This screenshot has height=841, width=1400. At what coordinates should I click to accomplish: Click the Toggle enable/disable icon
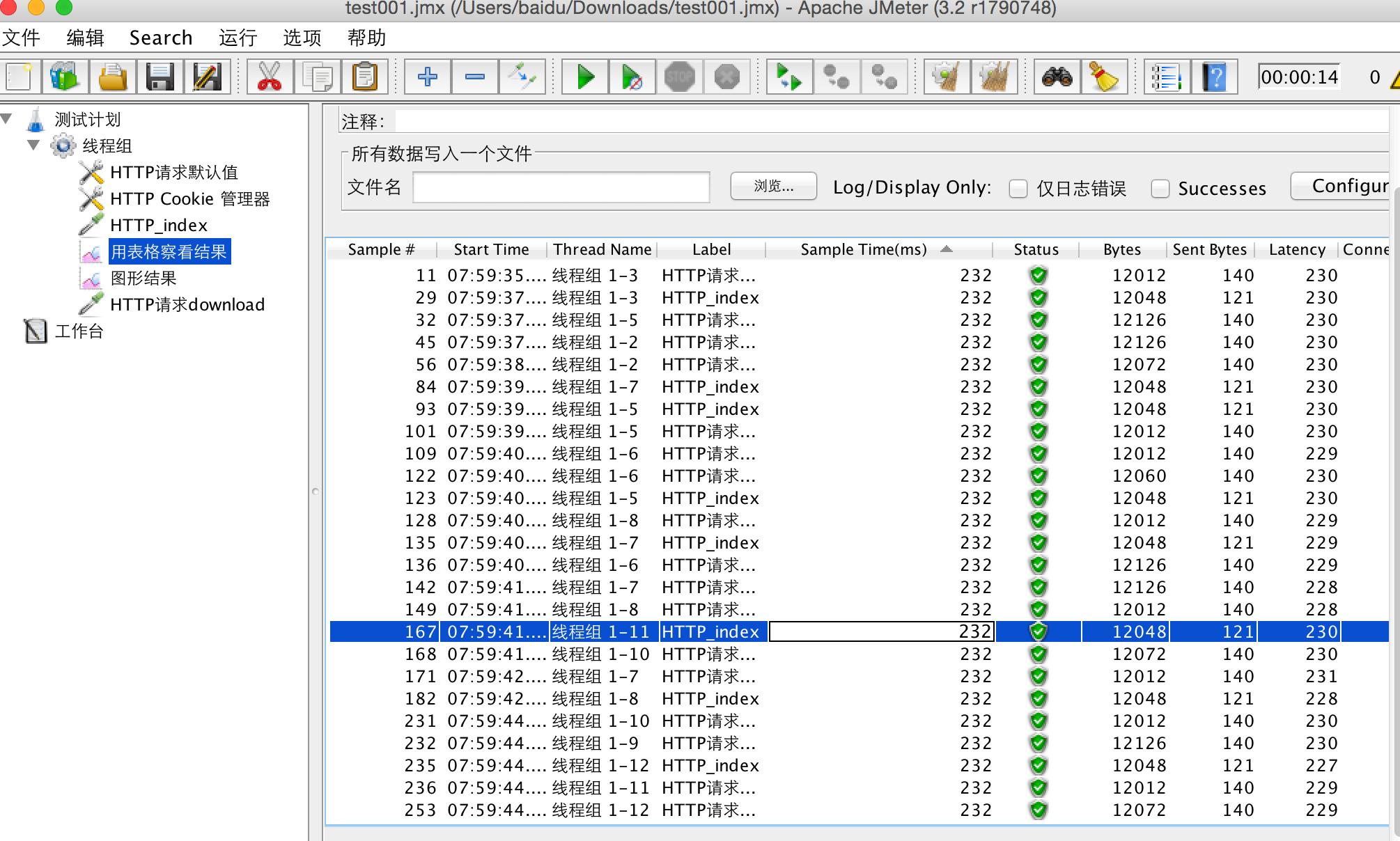(522, 77)
